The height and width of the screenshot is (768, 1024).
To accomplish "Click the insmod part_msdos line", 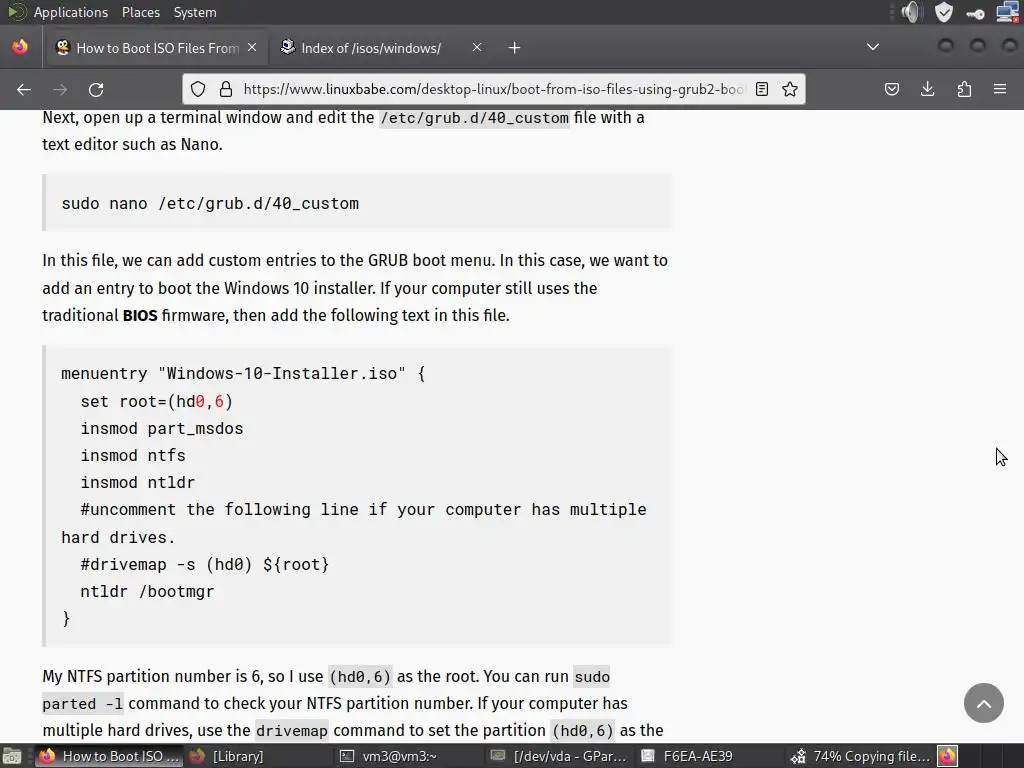I will coord(162,428).
